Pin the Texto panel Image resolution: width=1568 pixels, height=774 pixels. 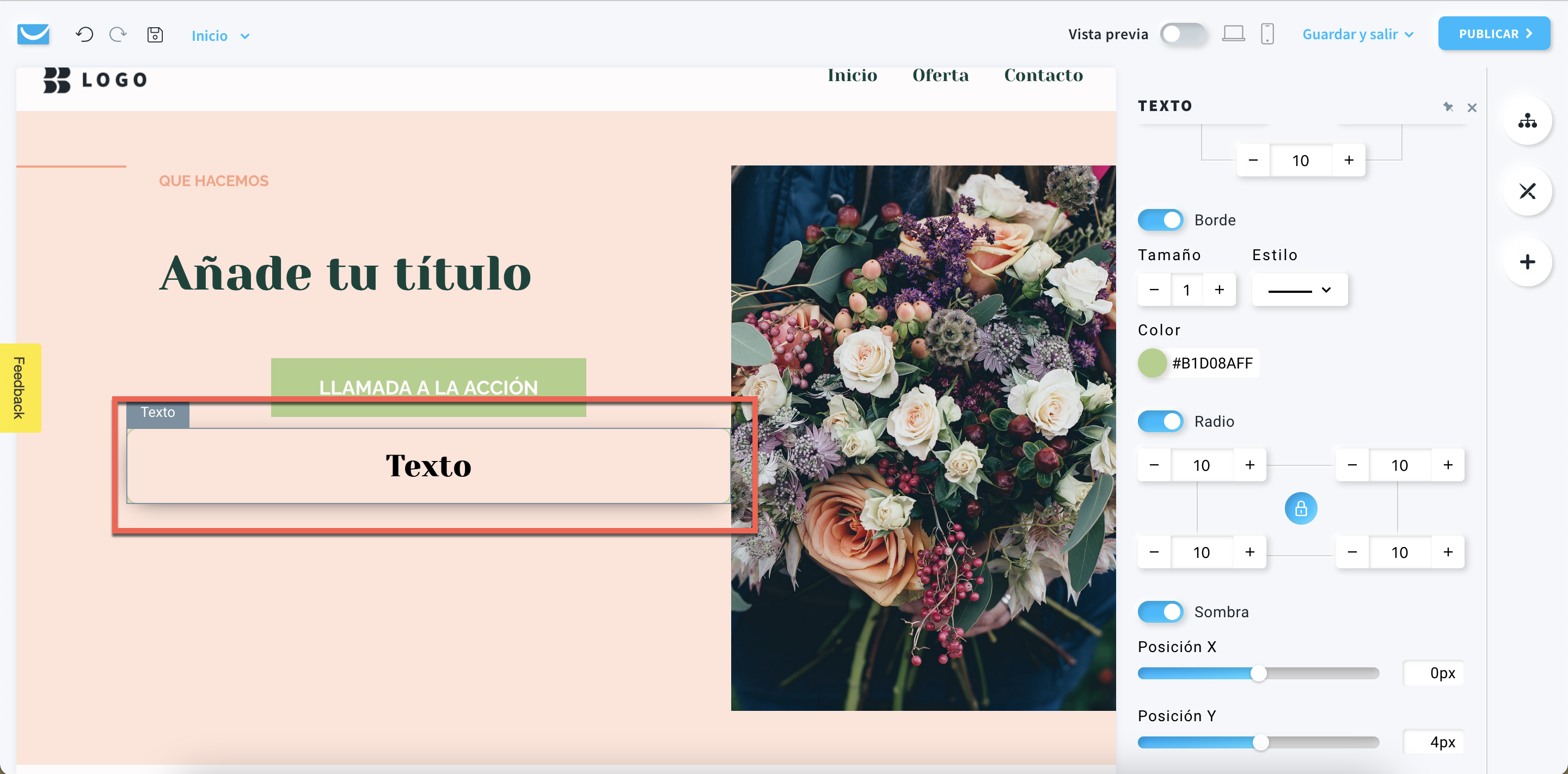(x=1448, y=107)
